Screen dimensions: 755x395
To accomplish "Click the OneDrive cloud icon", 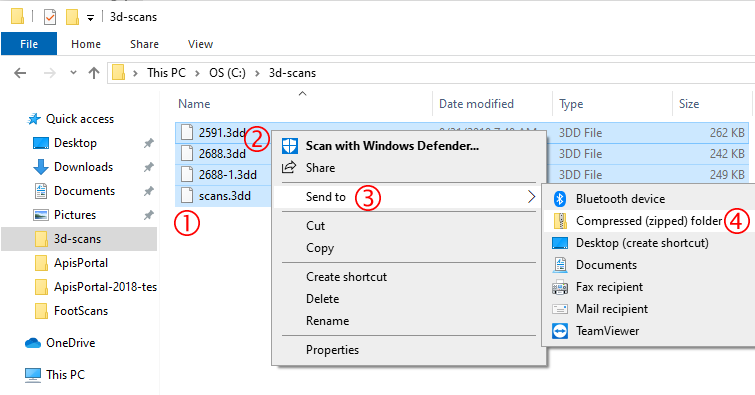I will 33,343.
